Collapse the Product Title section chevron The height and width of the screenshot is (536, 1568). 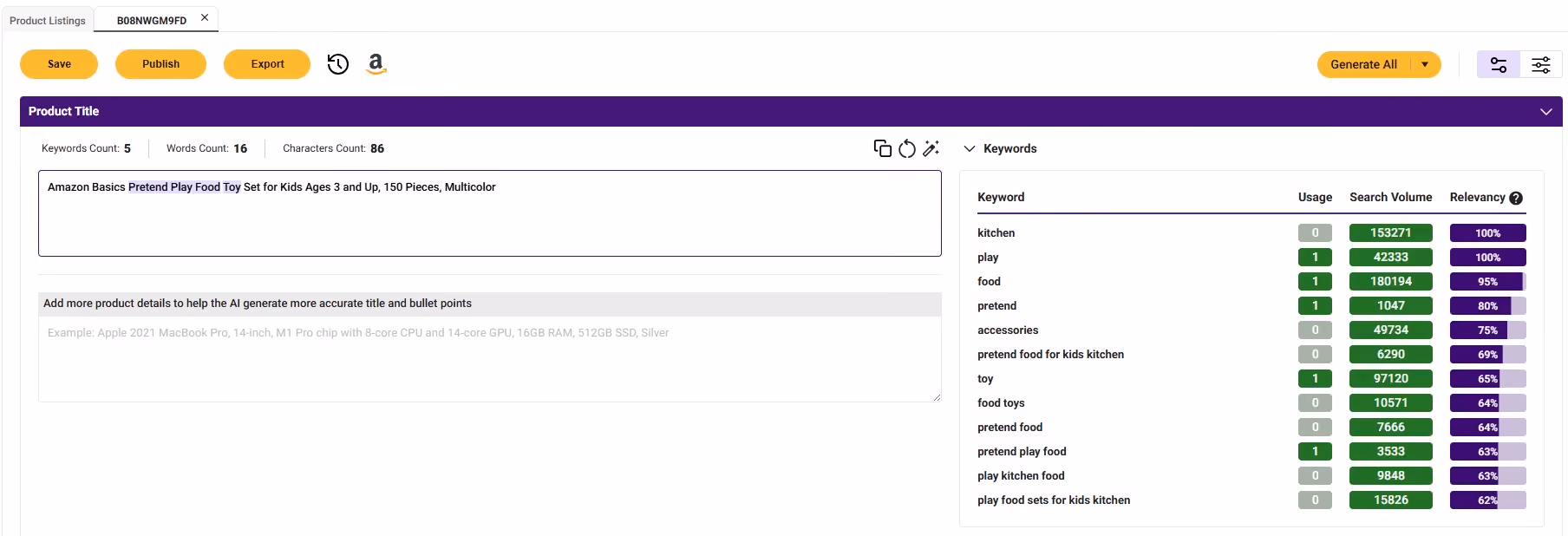point(1545,112)
